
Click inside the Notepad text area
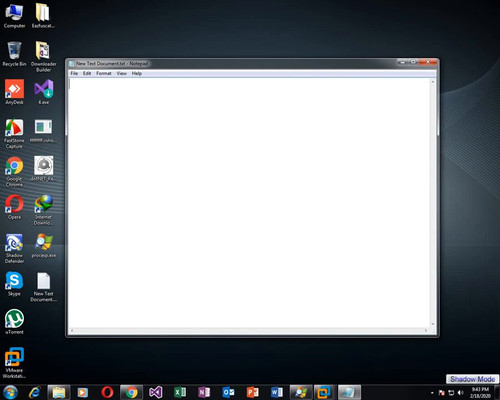coord(249,203)
